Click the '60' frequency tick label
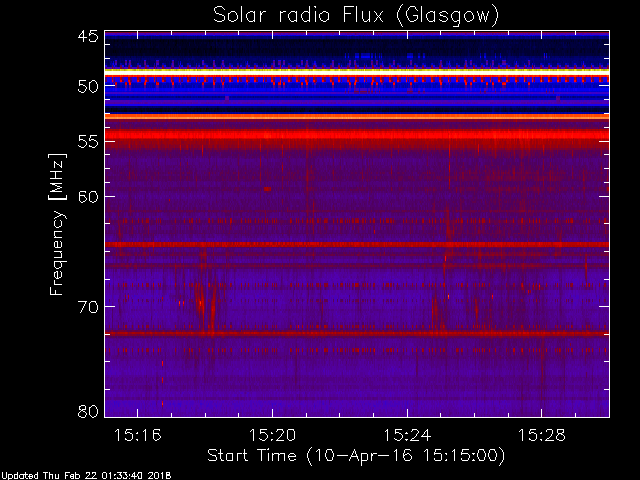640x480 pixels. tap(88, 197)
